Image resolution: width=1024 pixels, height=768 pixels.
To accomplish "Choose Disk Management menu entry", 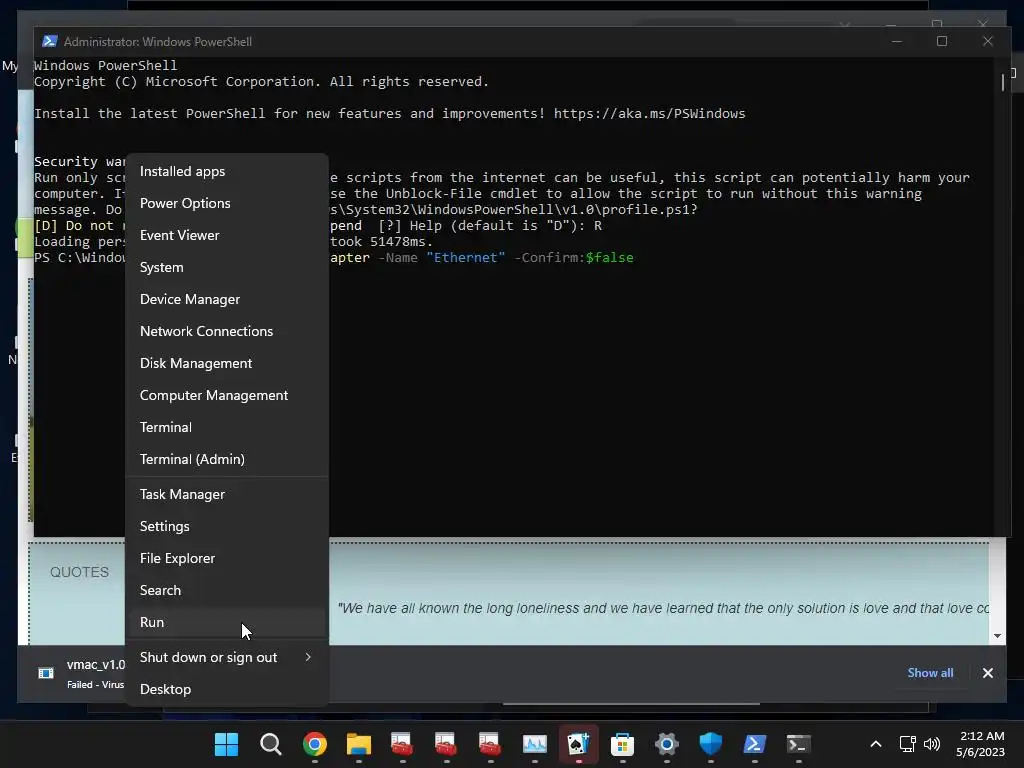I will coord(227,363).
